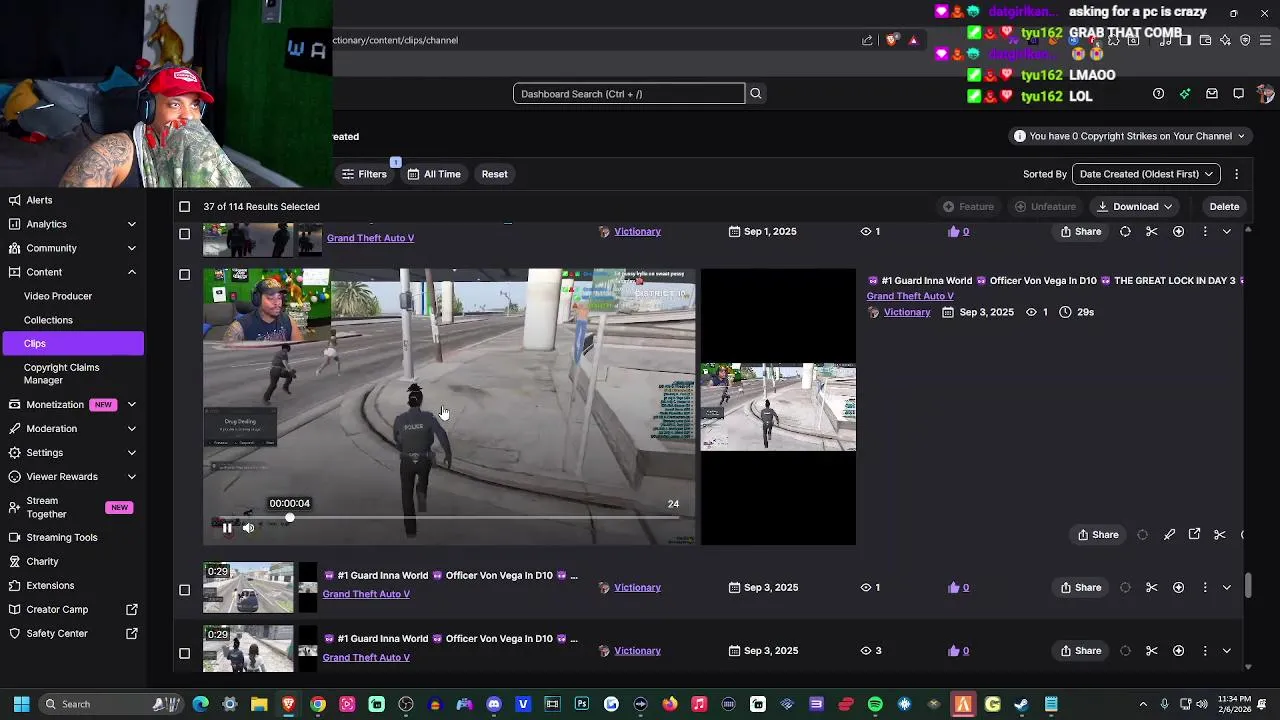The image size is (1280, 720).
Task: Expand the Moderation sidebar section
Action: click(x=132, y=429)
